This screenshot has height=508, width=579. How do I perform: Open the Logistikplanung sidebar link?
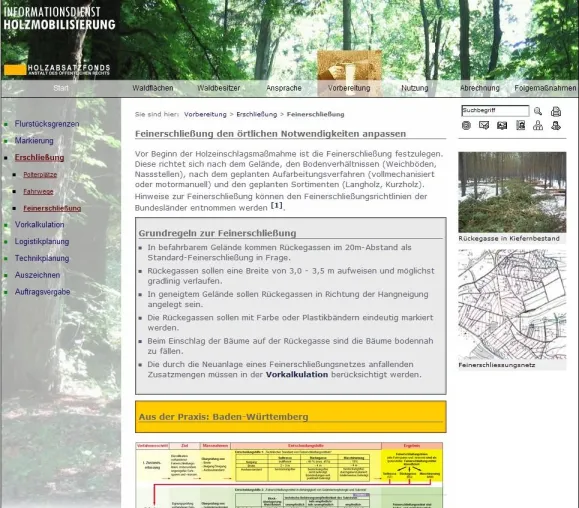(42, 241)
